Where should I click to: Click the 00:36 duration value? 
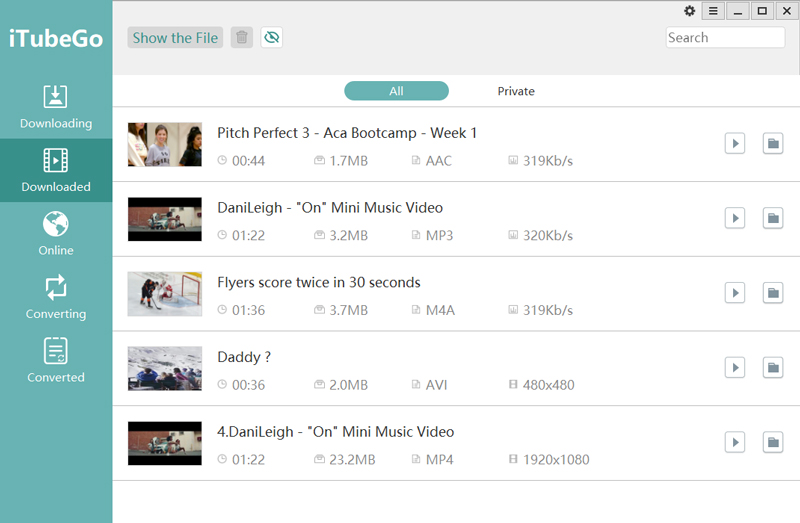pos(248,385)
